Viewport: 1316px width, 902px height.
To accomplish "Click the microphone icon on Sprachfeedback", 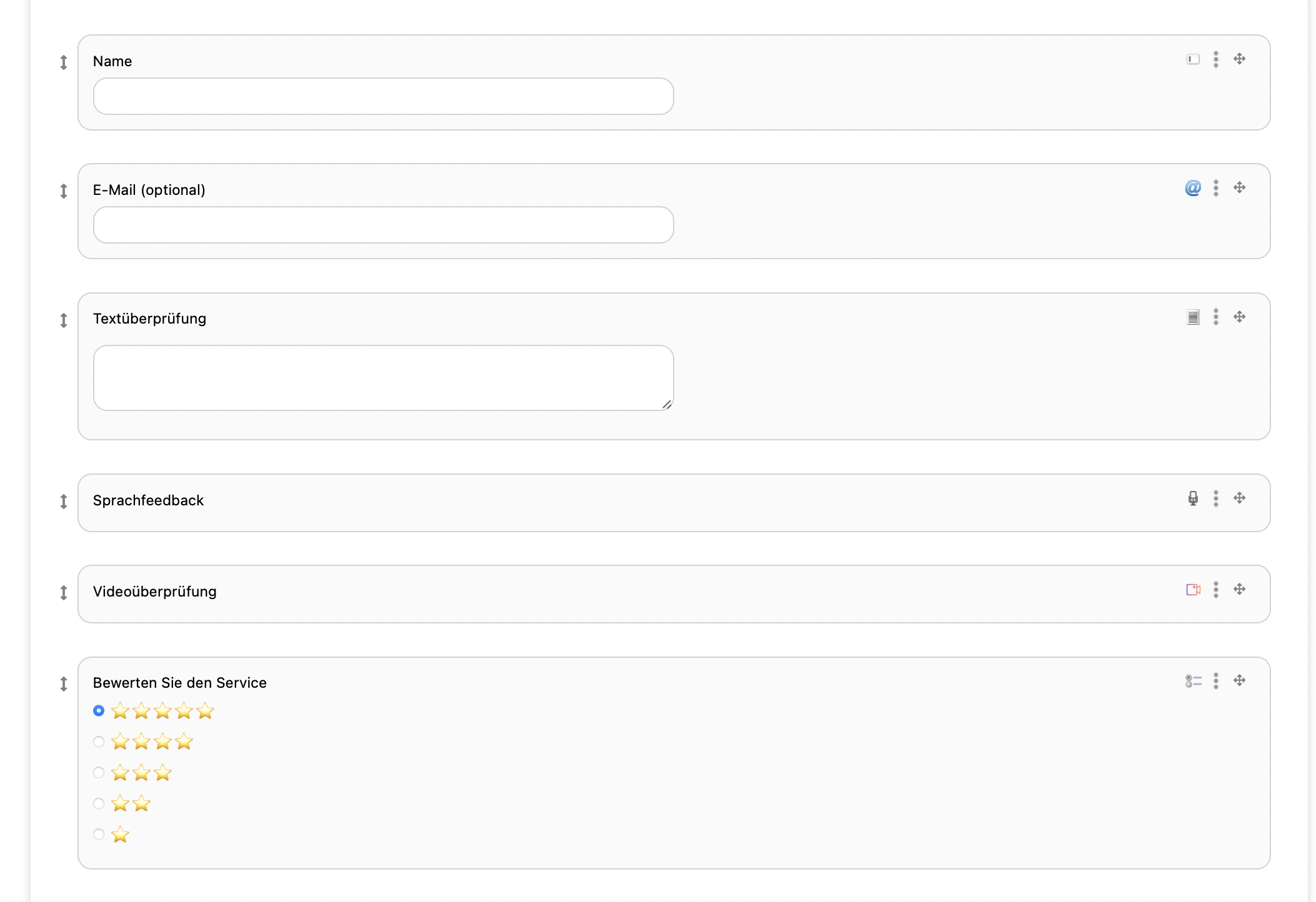I will click(1193, 498).
